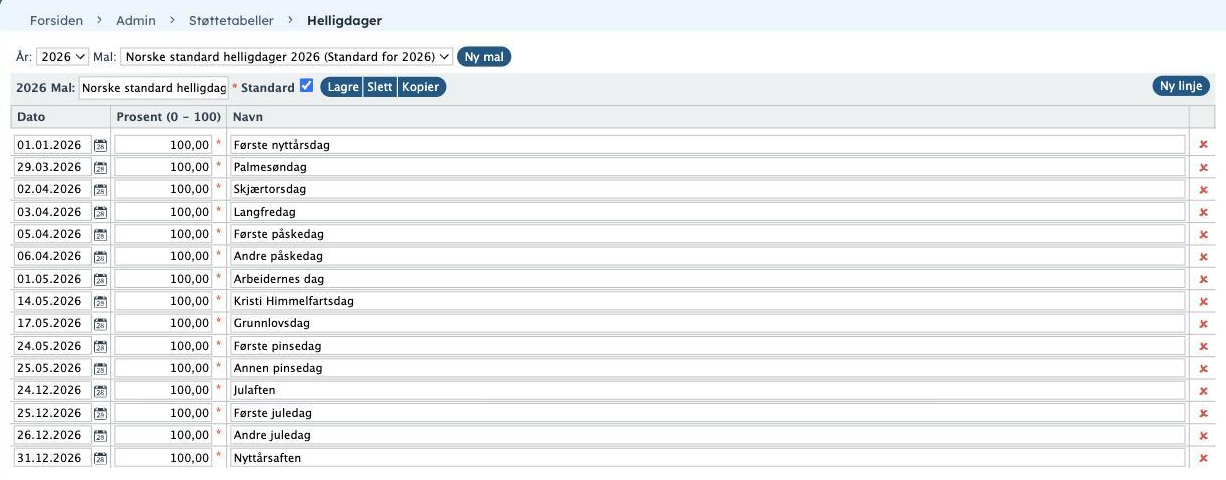Image resolution: width=1226 pixels, height=480 pixels.
Task: Open calendar picker for Arbeidernes dag date
Action: pos(100,279)
